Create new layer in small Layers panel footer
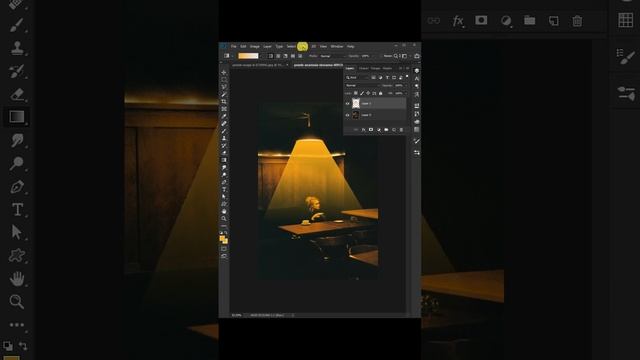The image size is (640, 360). coord(394,130)
